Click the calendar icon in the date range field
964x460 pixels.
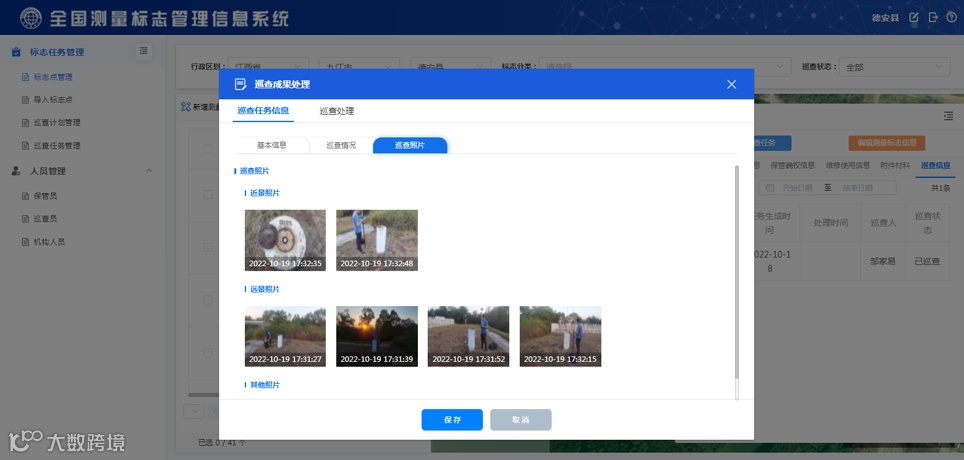click(770, 188)
